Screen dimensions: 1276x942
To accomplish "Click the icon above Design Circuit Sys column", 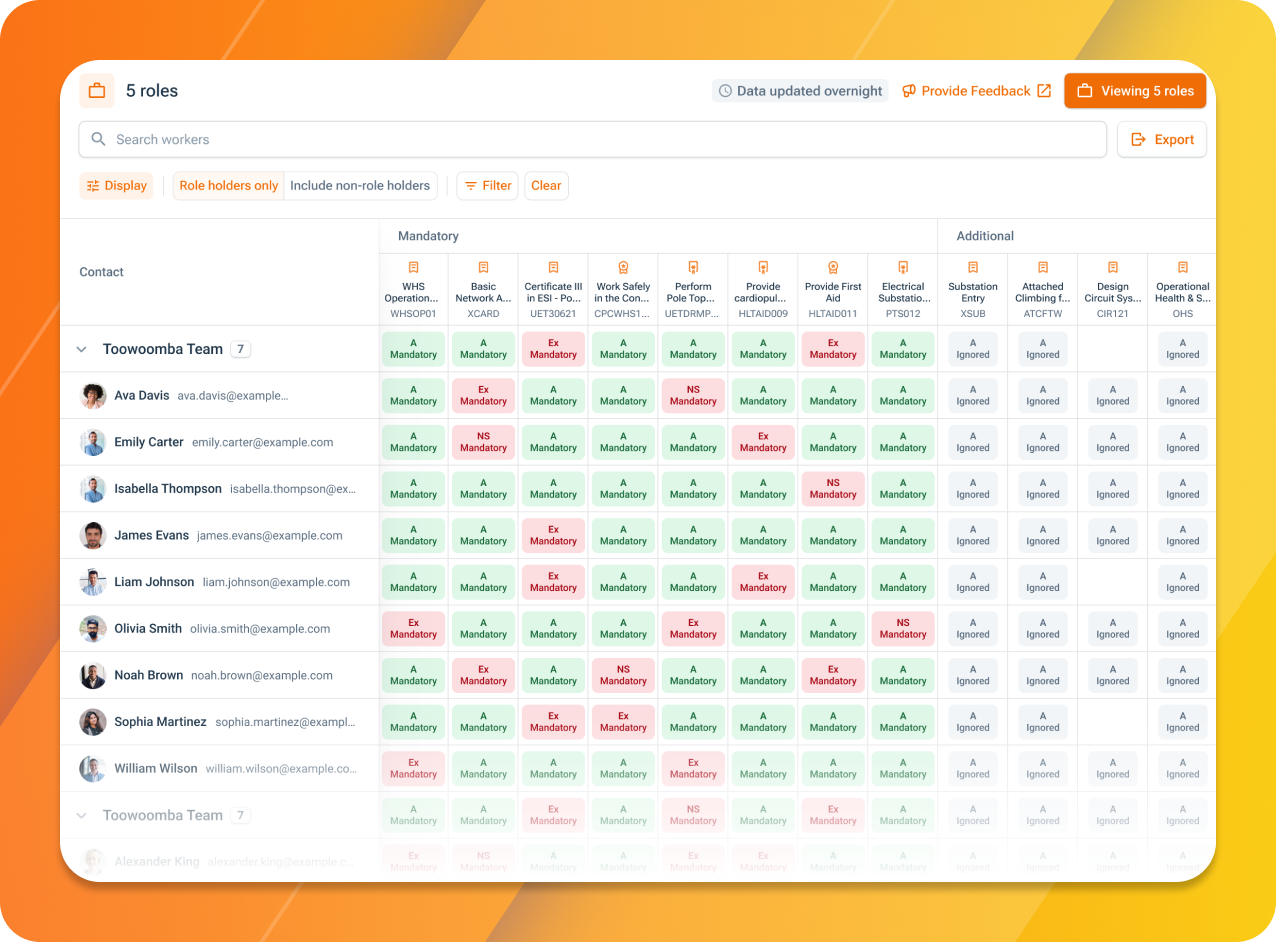I will 1113,268.
